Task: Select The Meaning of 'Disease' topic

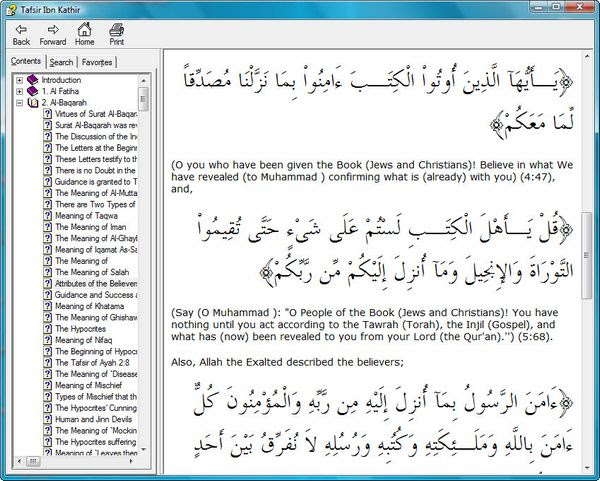Action: (96, 374)
